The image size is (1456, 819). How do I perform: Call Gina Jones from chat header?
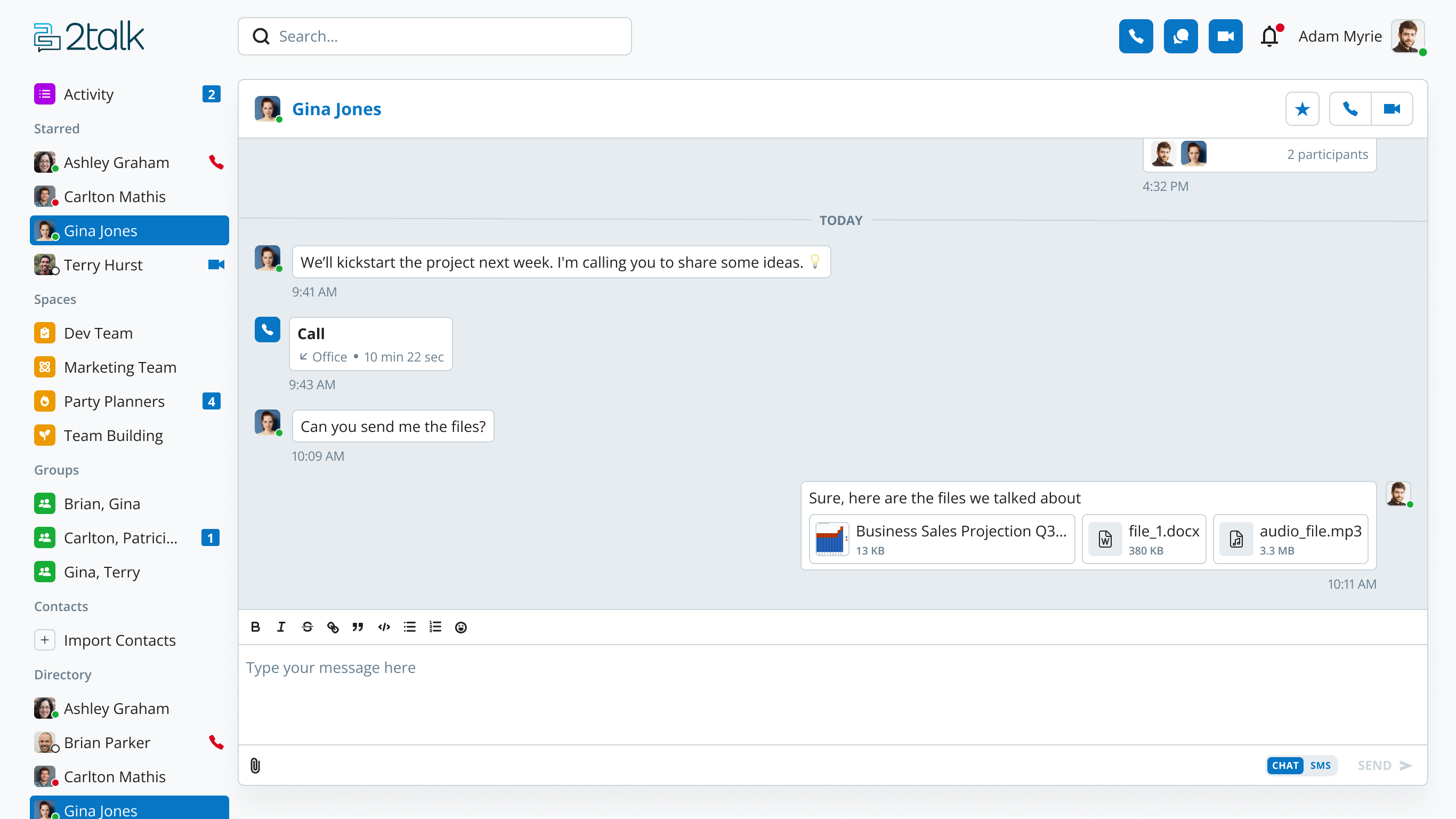[1350, 109]
